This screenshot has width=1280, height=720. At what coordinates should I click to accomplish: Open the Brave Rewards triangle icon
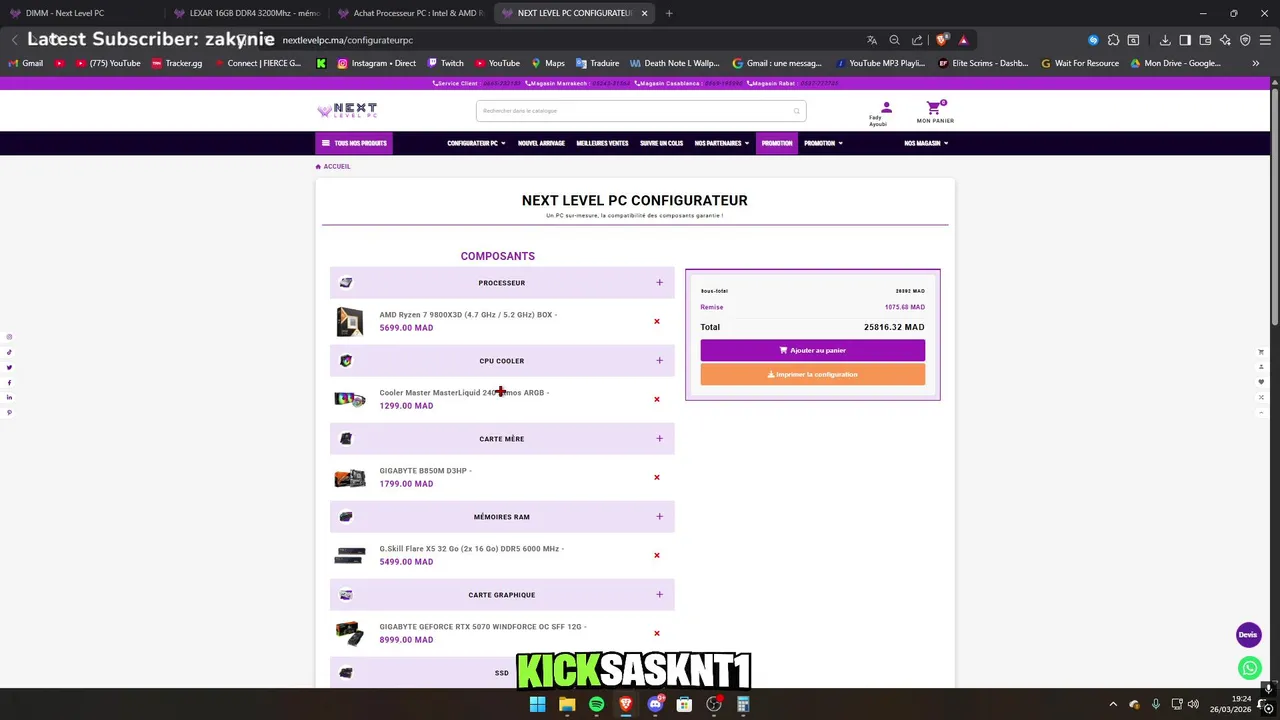[963, 40]
